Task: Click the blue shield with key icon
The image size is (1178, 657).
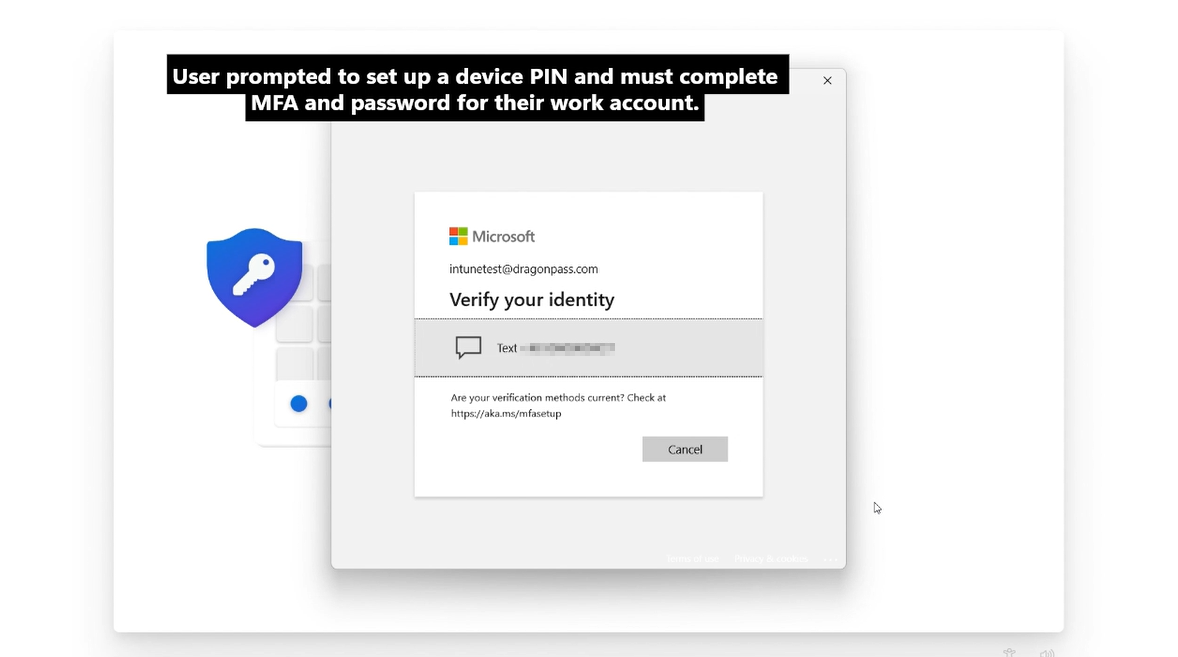Action: tap(254, 278)
